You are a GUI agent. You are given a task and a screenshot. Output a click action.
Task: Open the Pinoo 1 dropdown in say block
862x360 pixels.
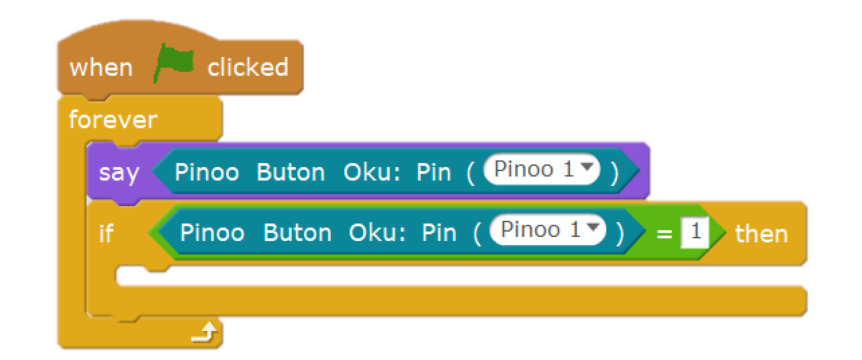[x=541, y=171]
